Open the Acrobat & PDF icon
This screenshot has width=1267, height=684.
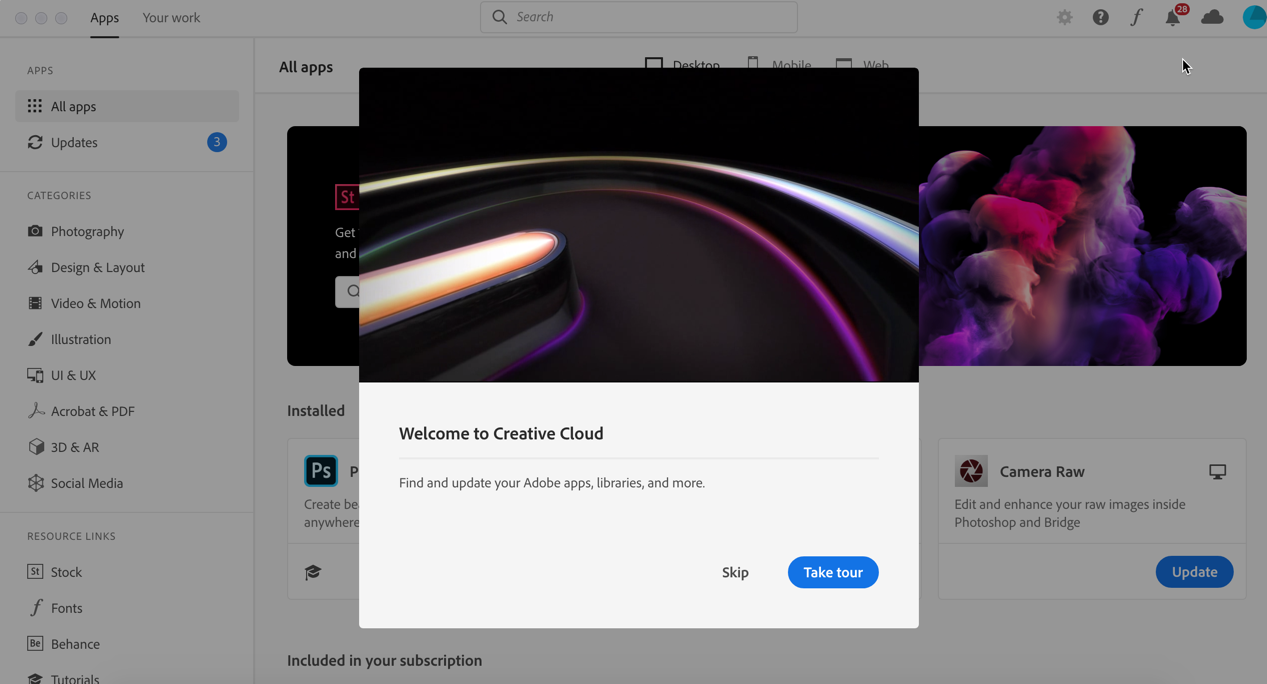[35, 411]
